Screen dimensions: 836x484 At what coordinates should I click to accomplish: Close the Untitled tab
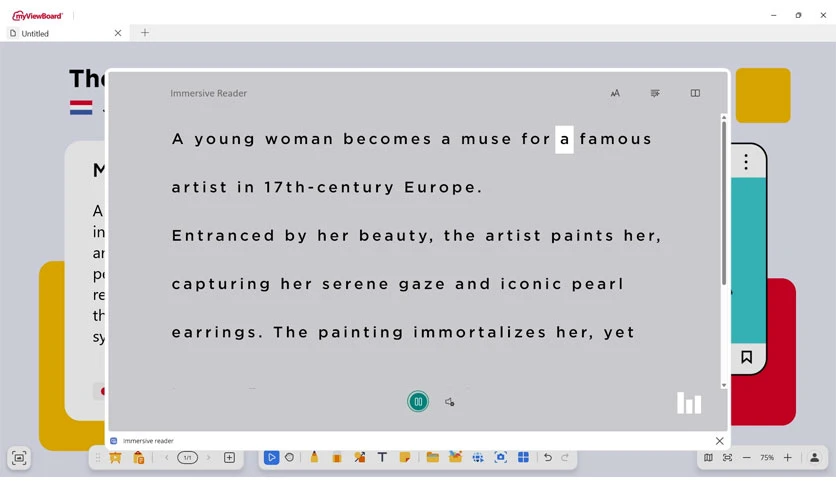click(x=118, y=33)
